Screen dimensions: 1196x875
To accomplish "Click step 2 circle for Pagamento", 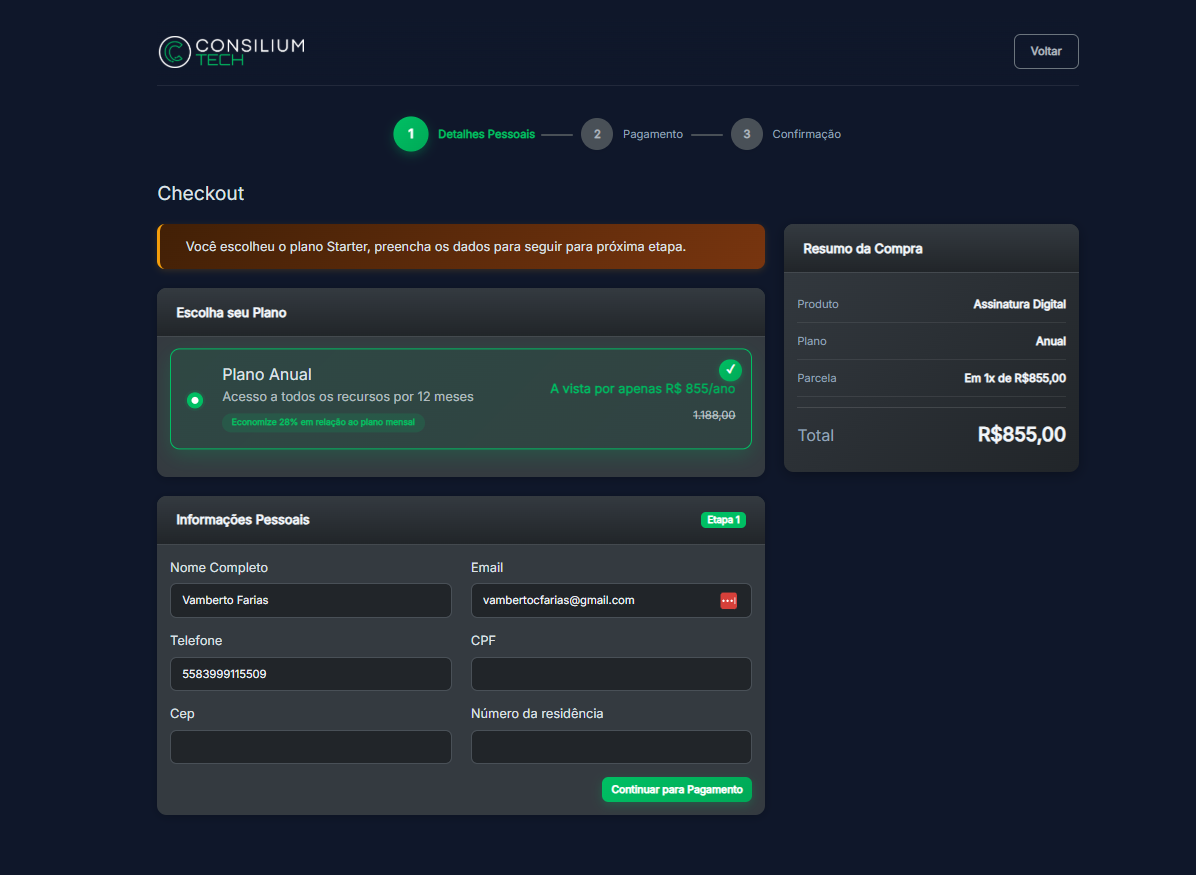I will (x=597, y=134).
